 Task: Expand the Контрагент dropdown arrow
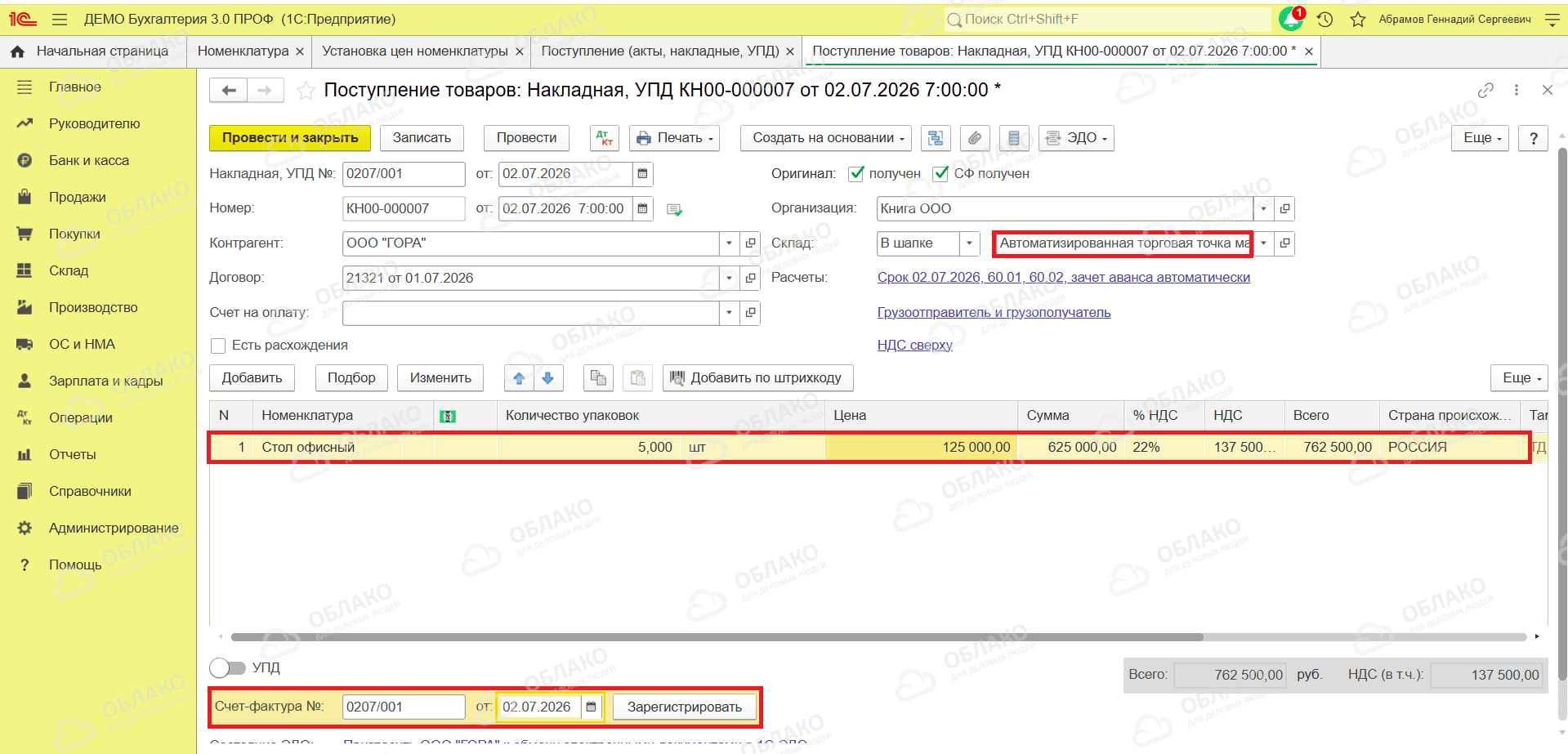(x=729, y=243)
